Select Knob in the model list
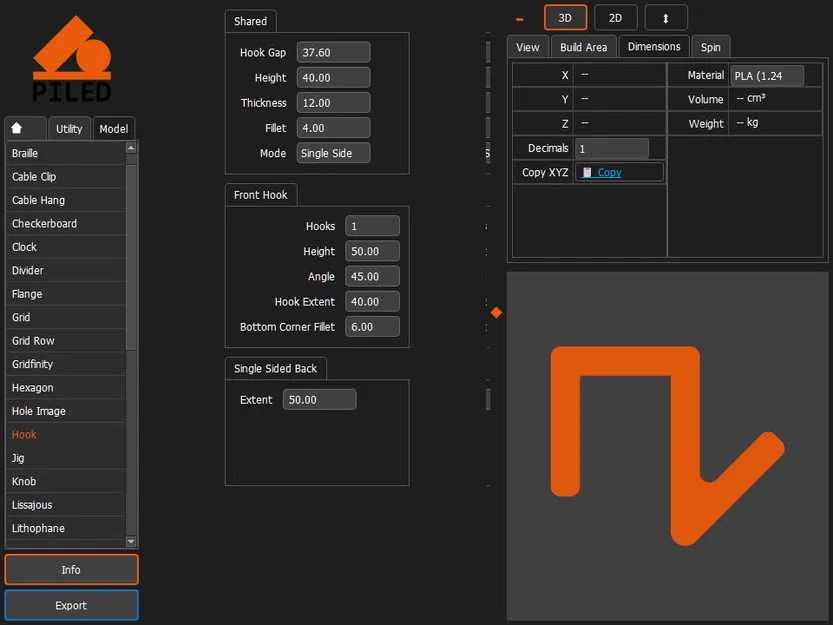The width and height of the screenshot is (833, 625). coord(66,481)
